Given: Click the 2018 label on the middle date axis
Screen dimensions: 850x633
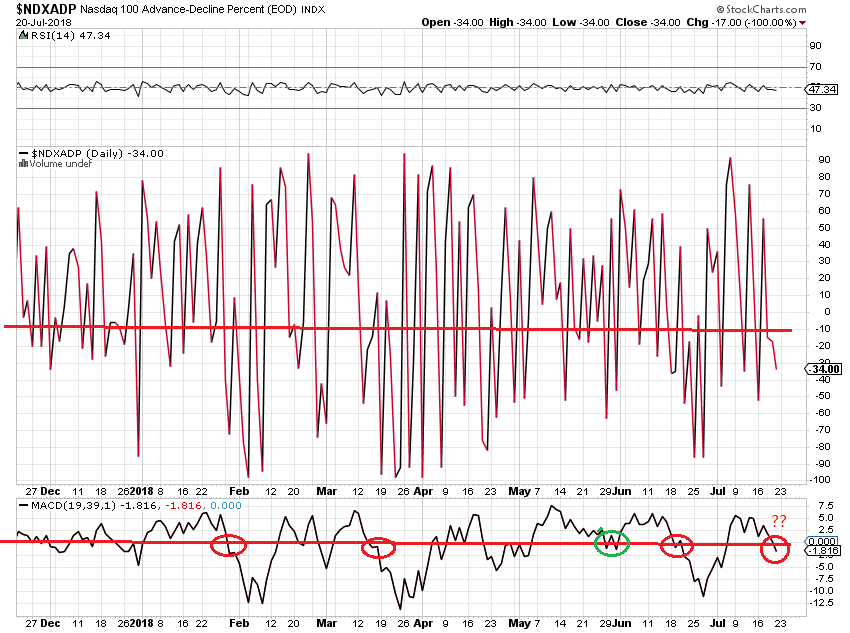Looking at the screenshot, I should pos(143,492).
